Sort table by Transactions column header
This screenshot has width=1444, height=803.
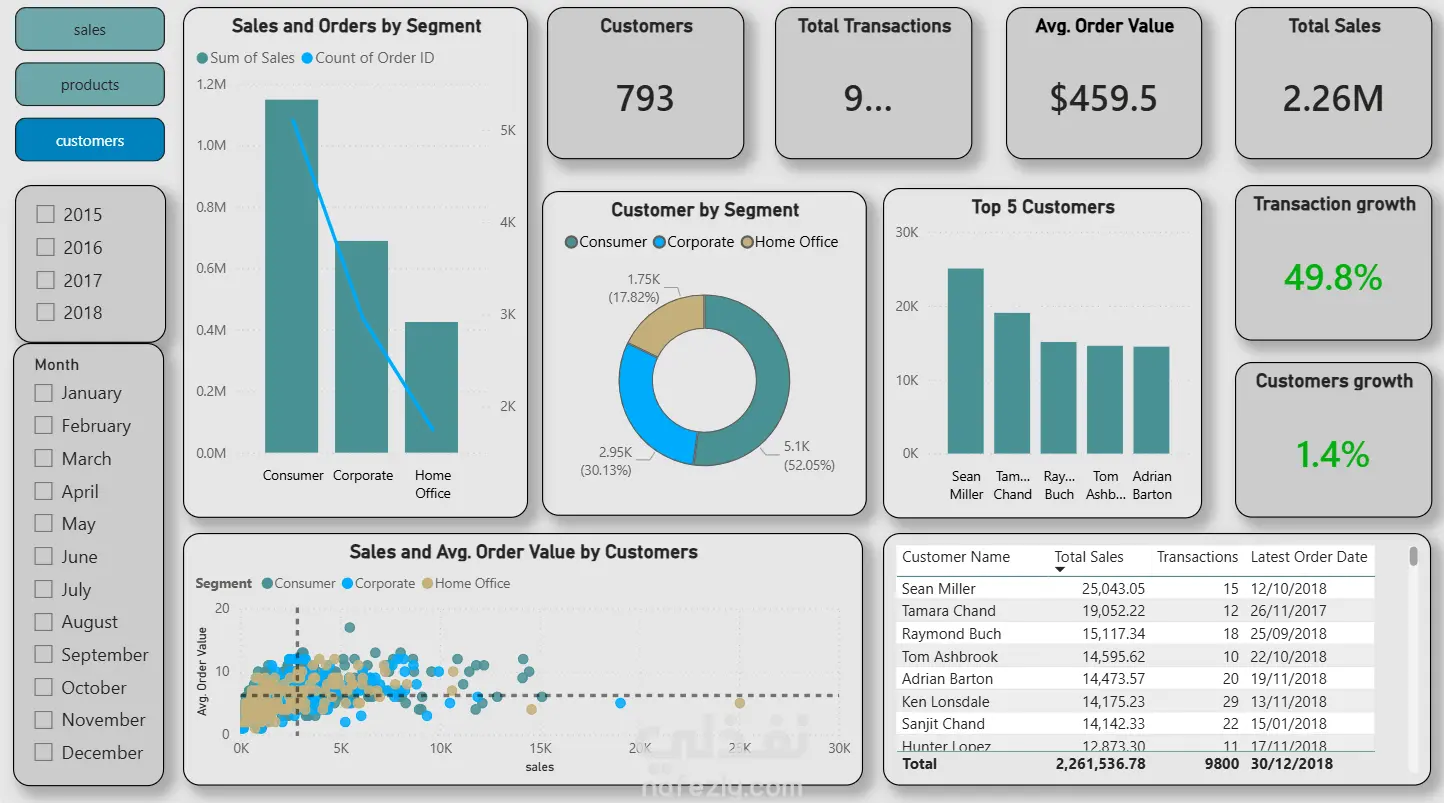[1197, 557]
